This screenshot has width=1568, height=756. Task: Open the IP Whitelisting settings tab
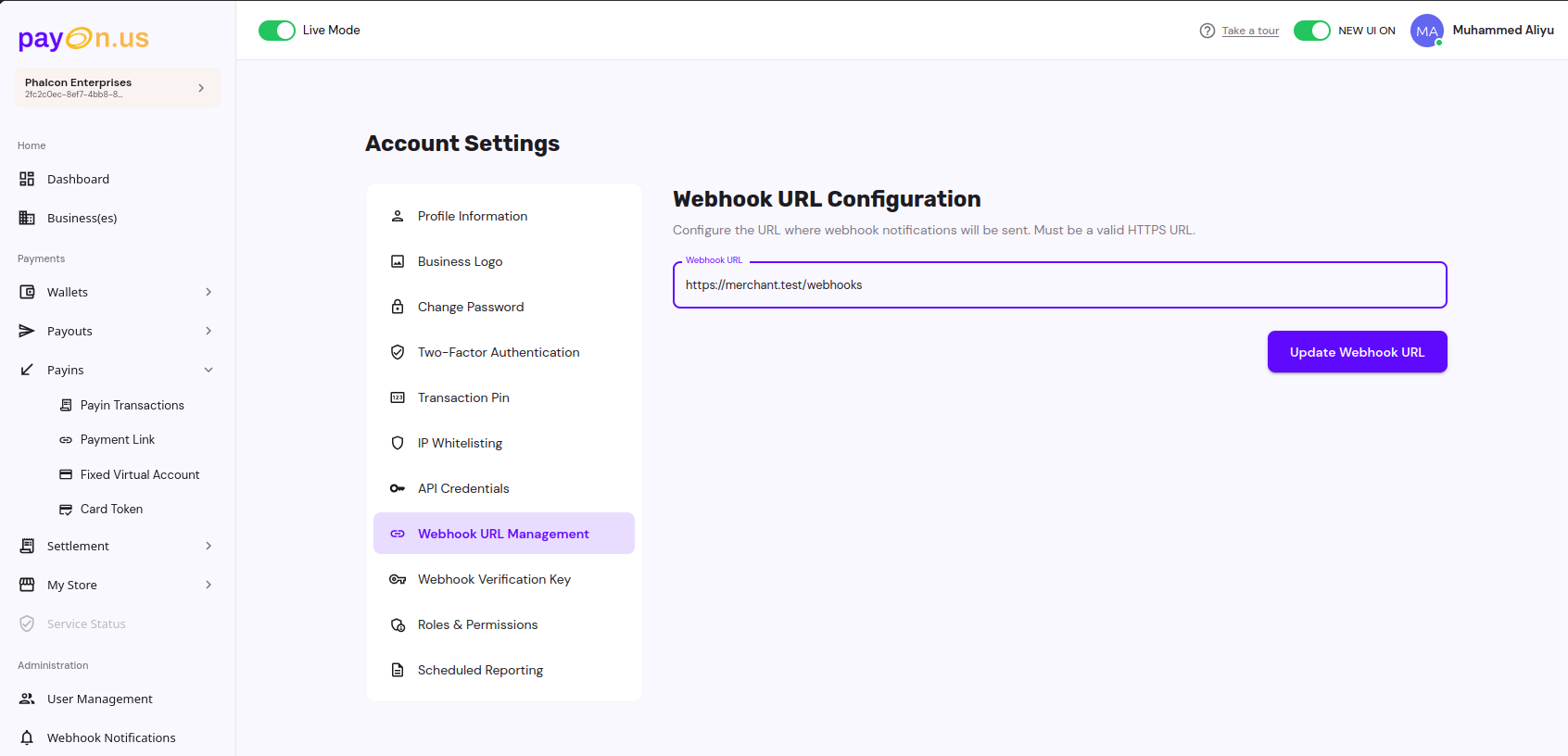pyautogui.click(x=504, y=443)
